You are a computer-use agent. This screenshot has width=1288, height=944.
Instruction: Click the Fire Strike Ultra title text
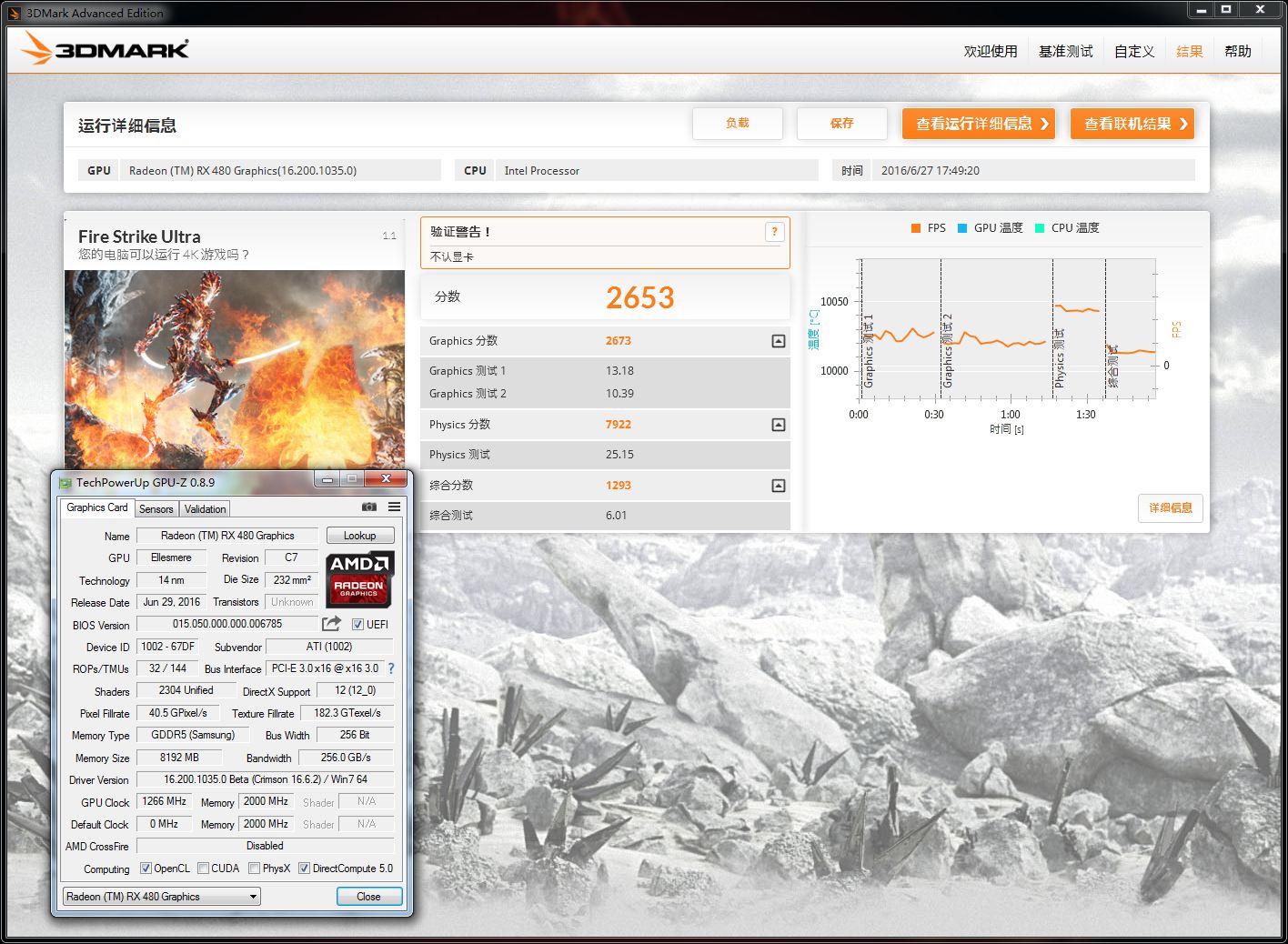tap(139, 236)
